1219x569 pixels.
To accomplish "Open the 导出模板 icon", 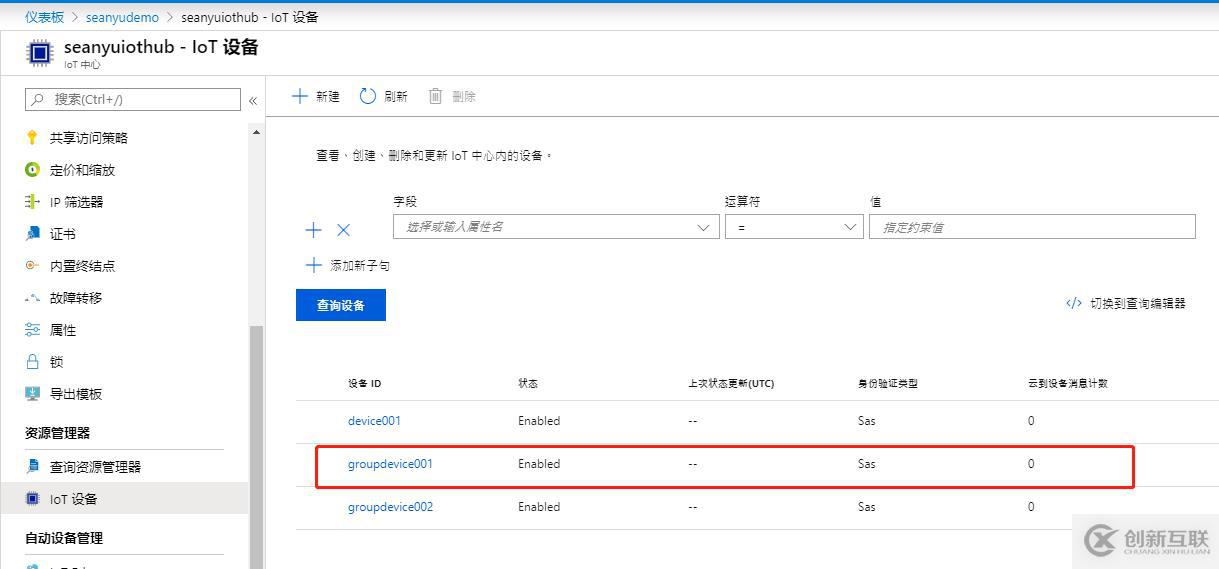I will pyautogui.click(x=32, y=394).
